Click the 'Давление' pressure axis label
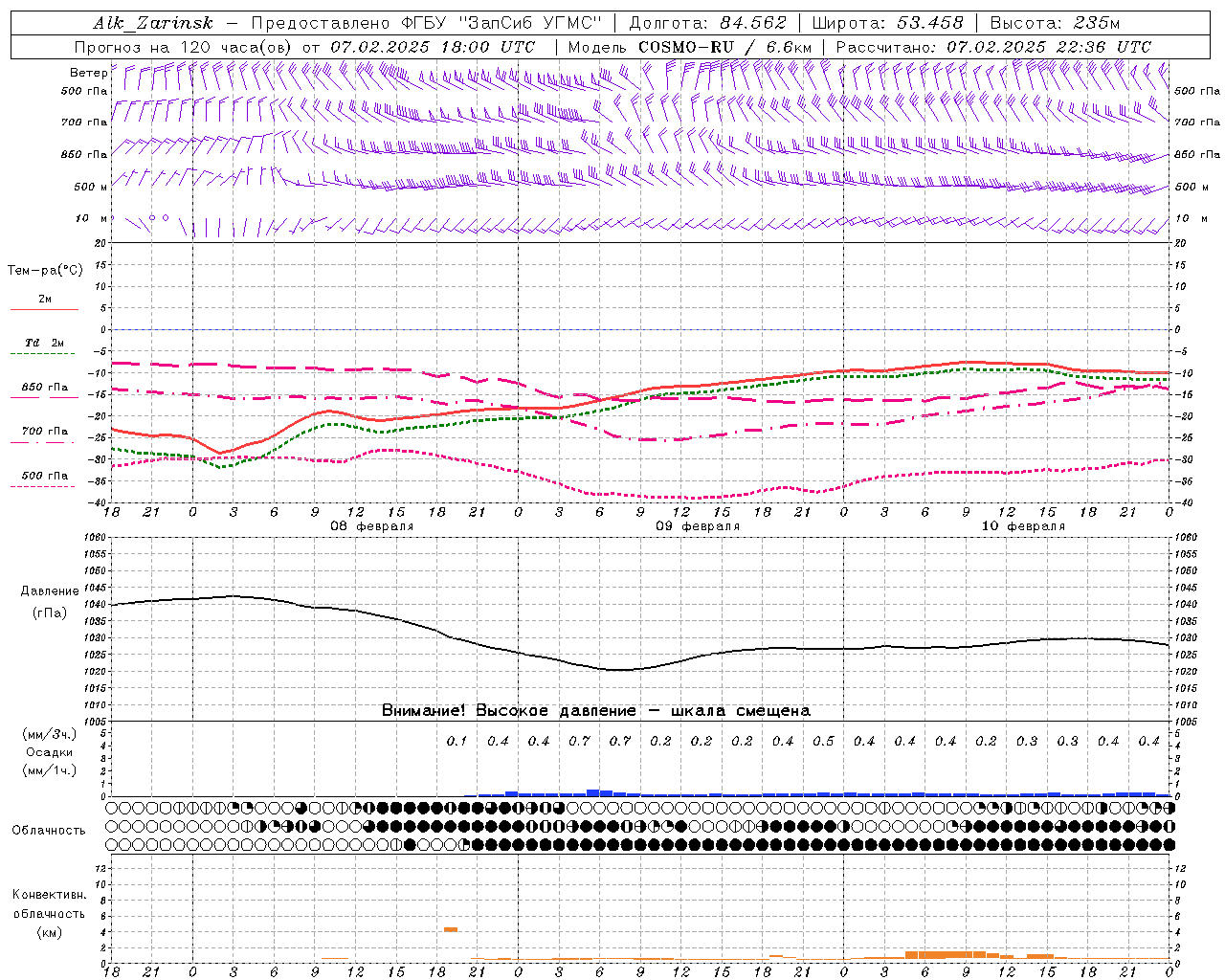 [50, 591]
